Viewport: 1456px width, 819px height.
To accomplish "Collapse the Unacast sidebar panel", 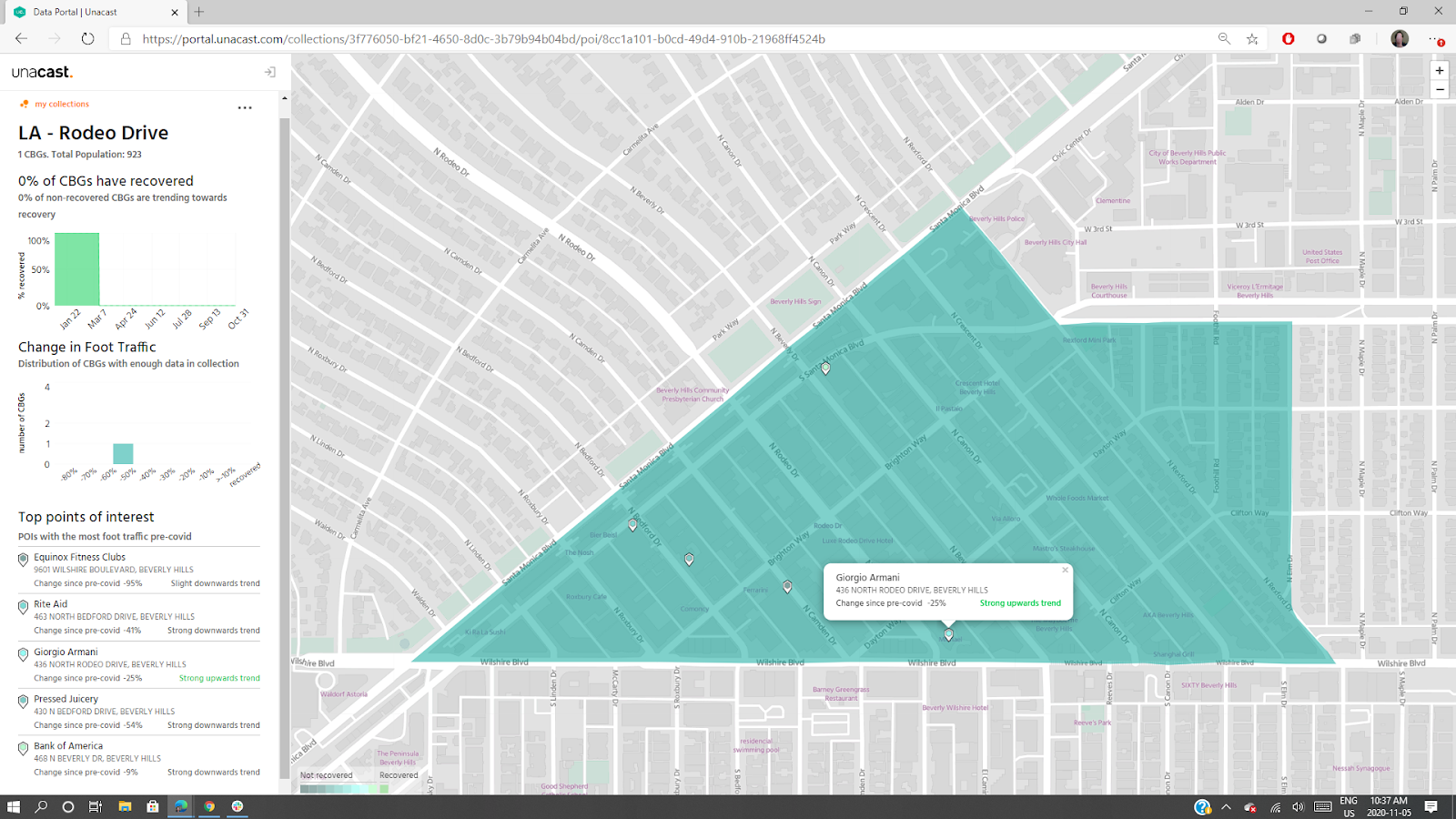I will [269, 72].
